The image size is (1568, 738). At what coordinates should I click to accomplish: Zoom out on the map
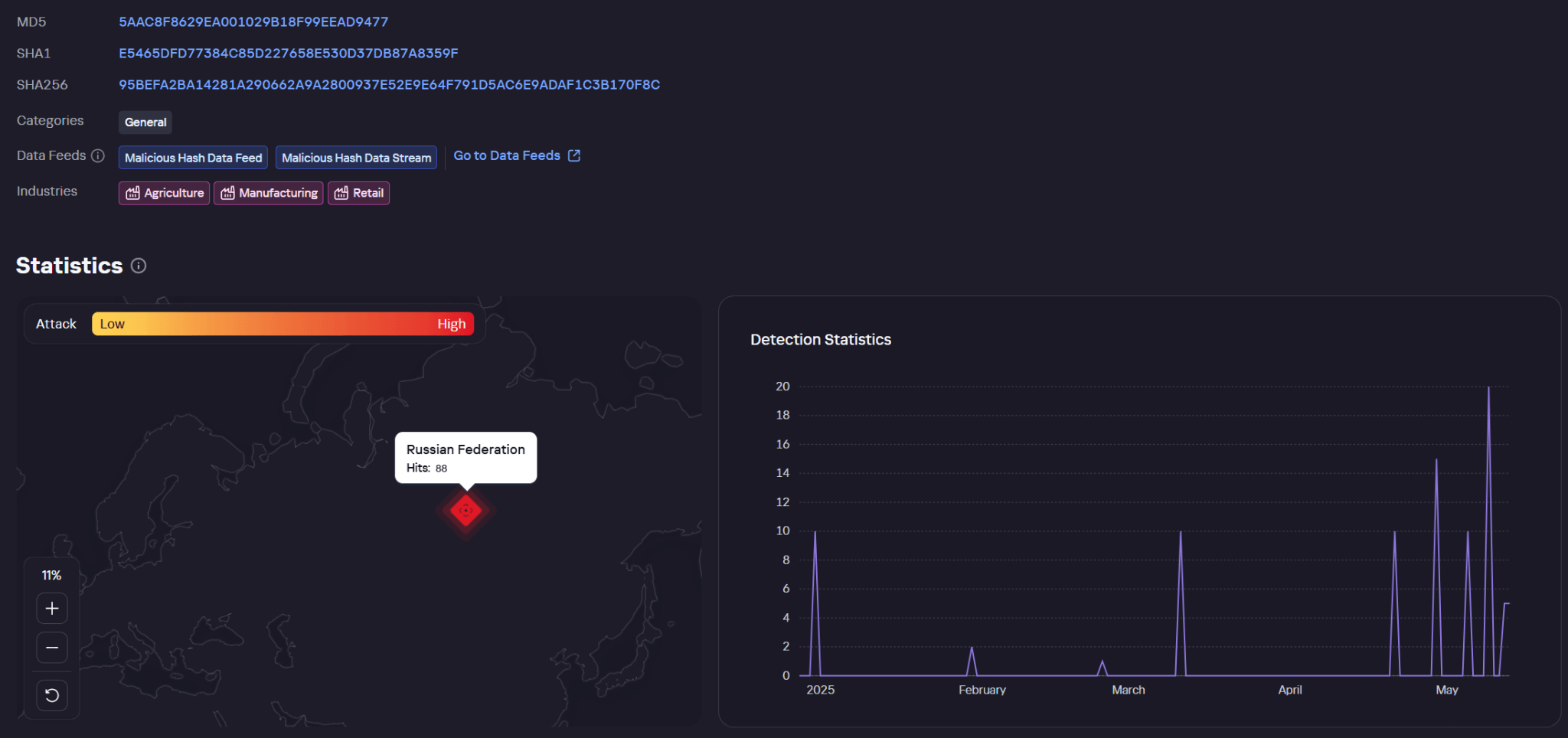click(52, 648)
